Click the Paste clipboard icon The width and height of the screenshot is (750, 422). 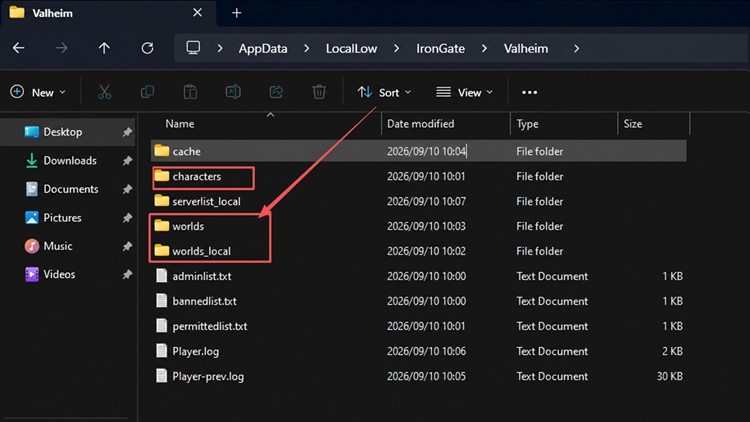(190, 92)
